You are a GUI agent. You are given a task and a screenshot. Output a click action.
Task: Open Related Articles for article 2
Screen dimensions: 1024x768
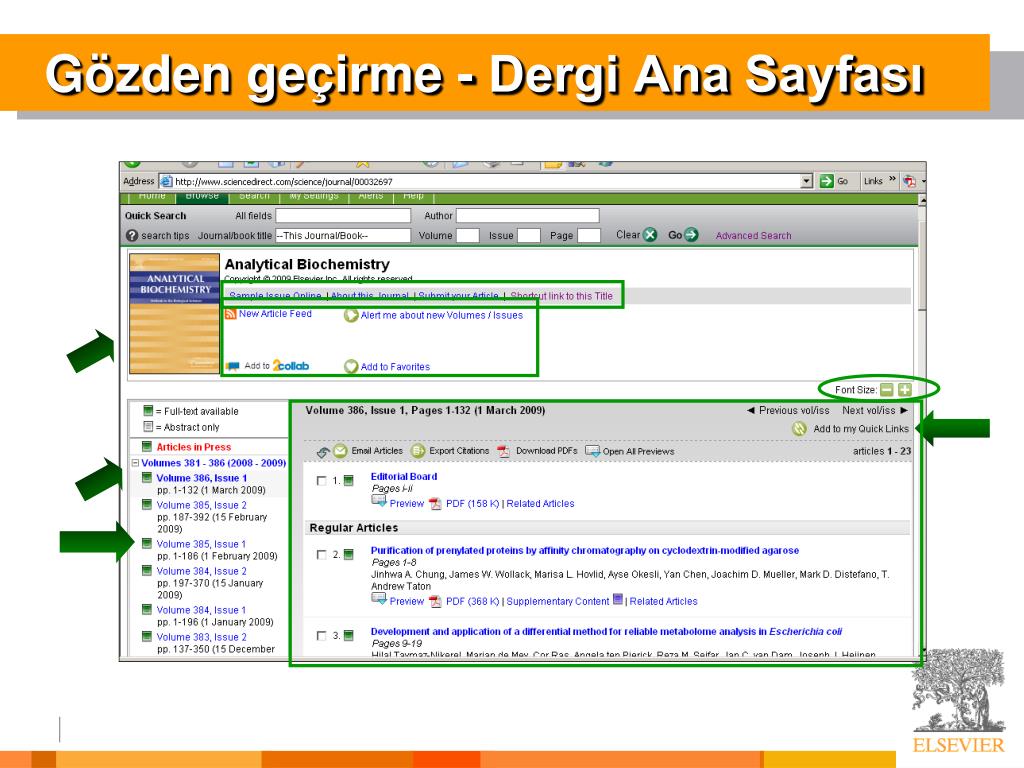coord(663,601)
